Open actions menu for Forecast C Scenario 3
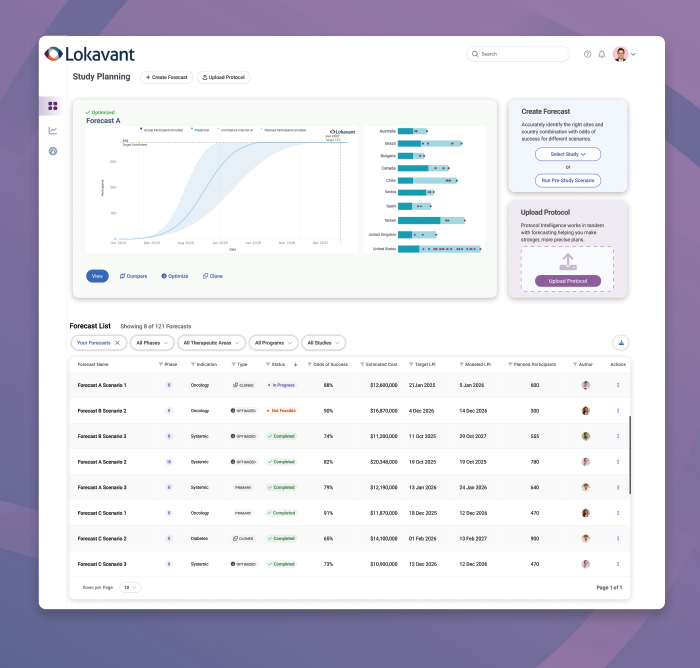The width and height of the screenshot is (700, 668). point(618,564)
